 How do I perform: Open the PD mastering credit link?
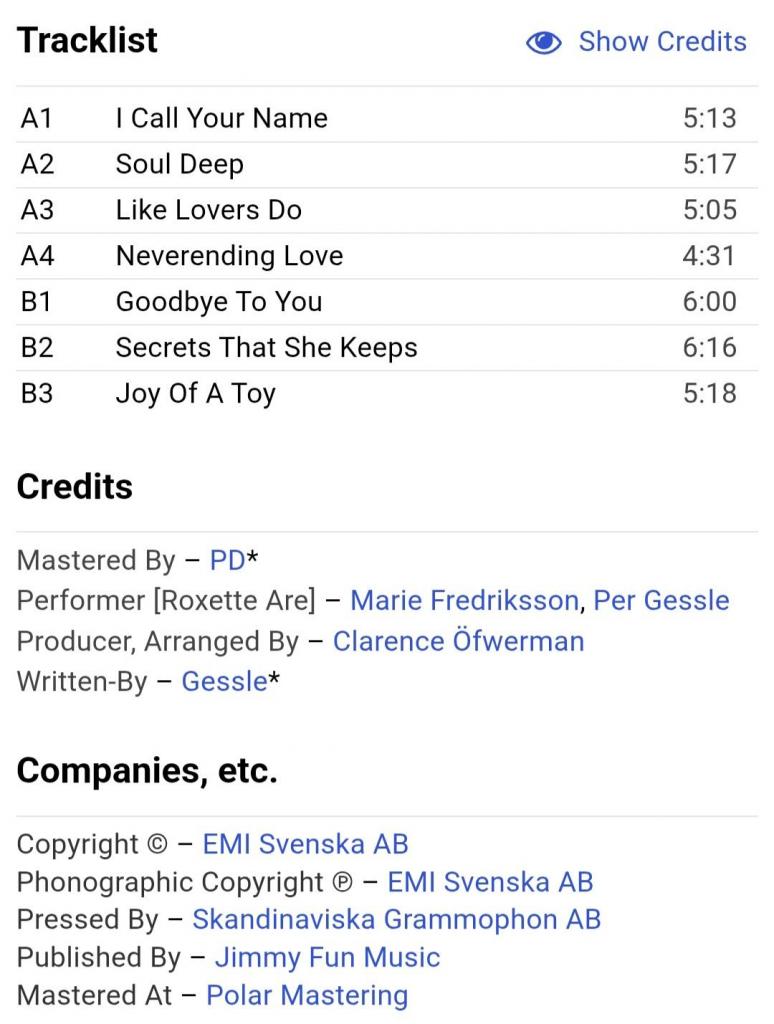click(227, 560)
